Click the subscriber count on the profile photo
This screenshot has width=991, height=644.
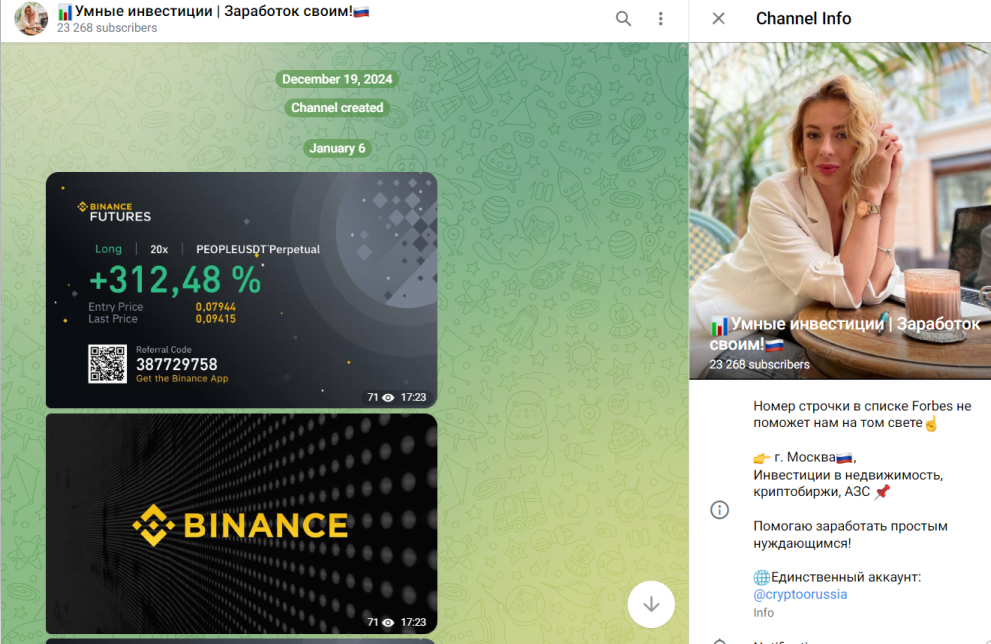759,365
